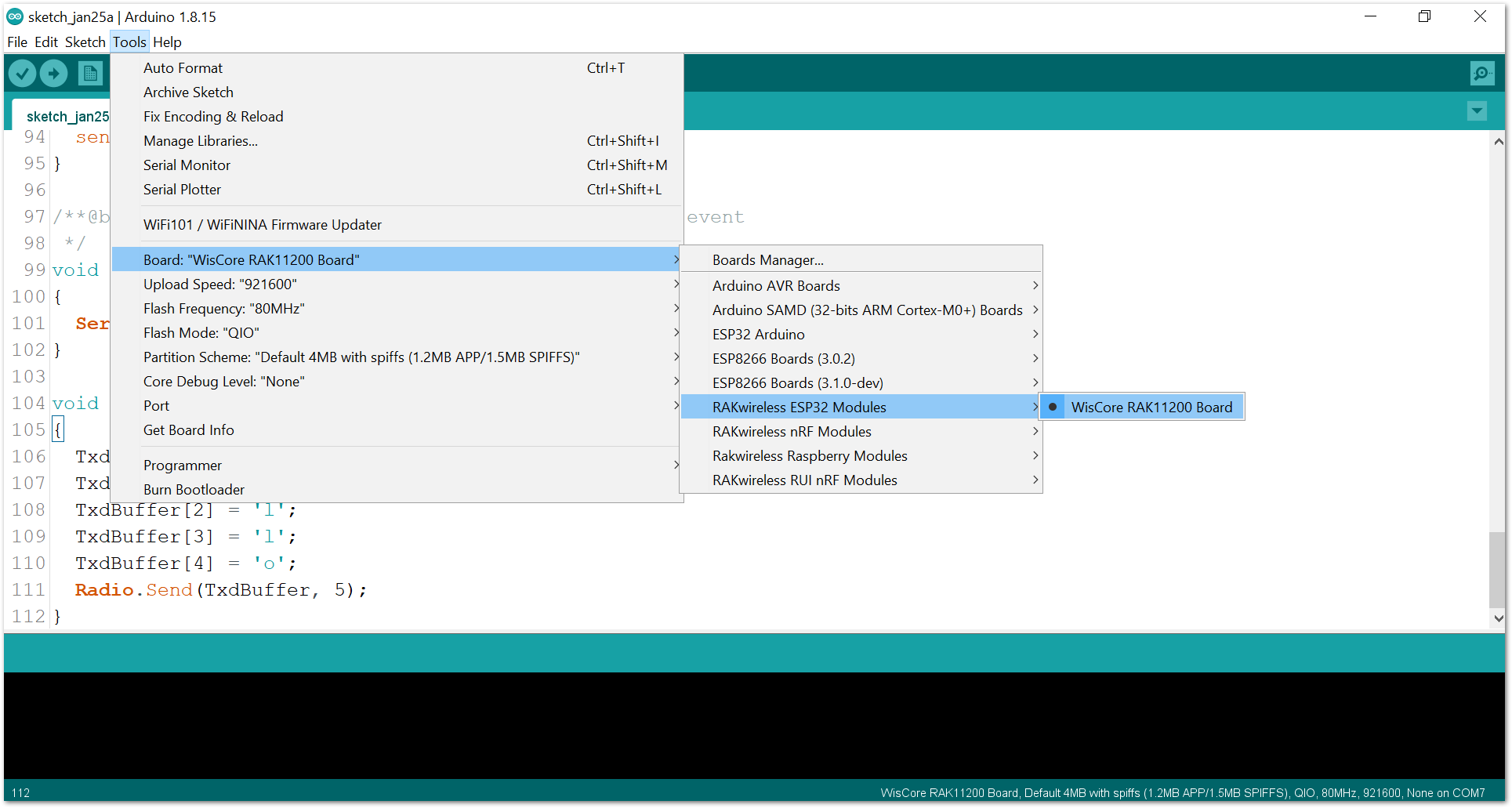Click the scroll-up arrow of the editor
This screenshot has height=808, width=1512.
pos(1498,142)
